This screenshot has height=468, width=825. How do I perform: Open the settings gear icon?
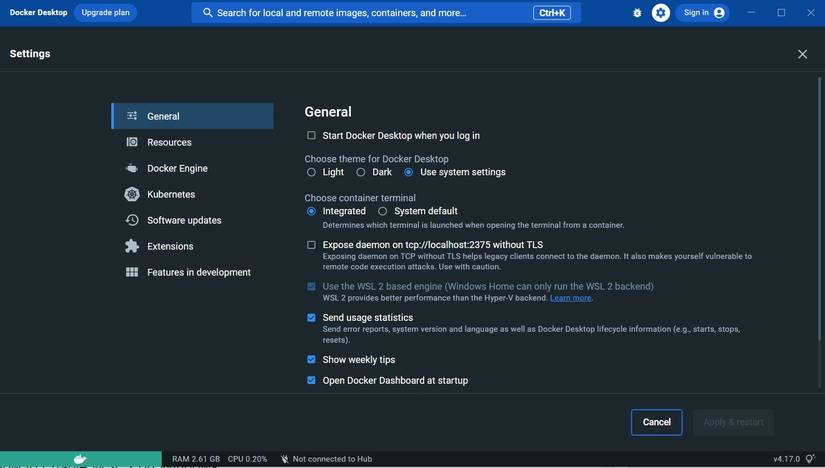click(x=661, y=13)
